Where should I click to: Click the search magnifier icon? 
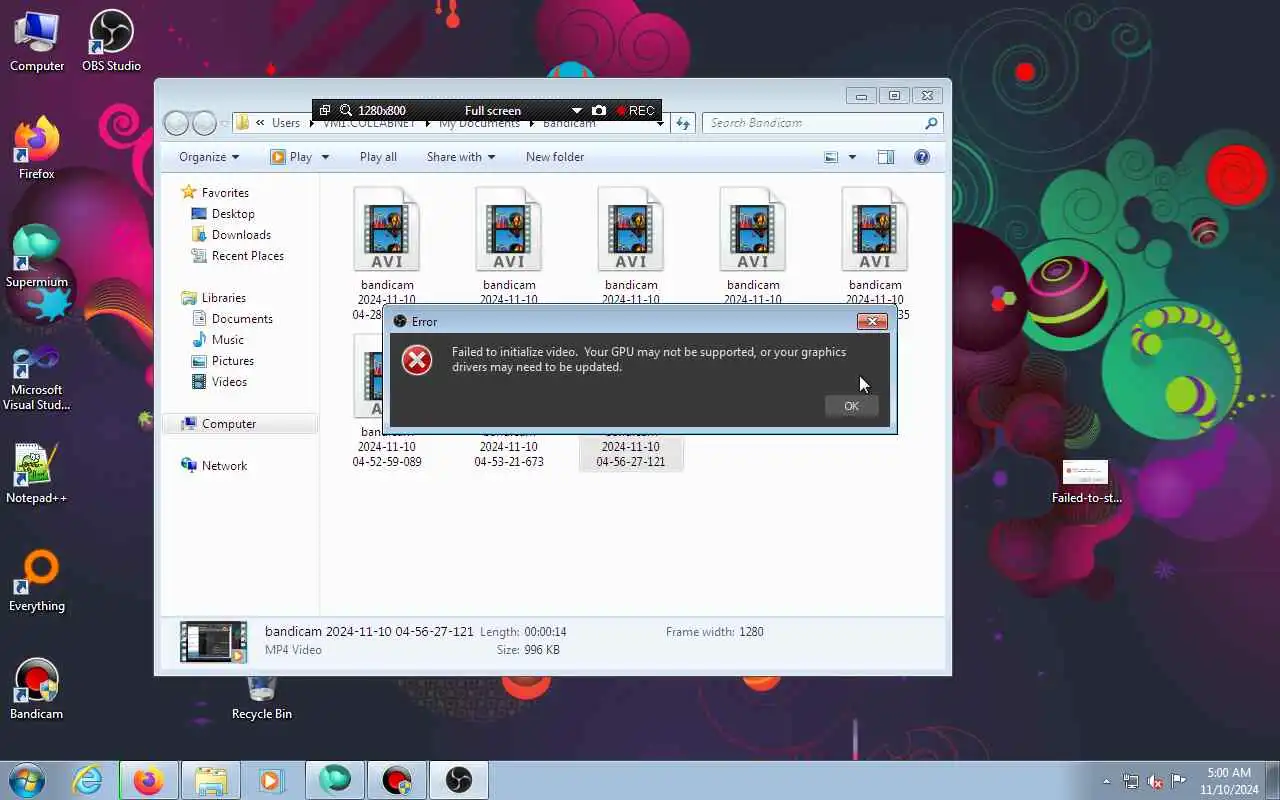coord(931,123)
